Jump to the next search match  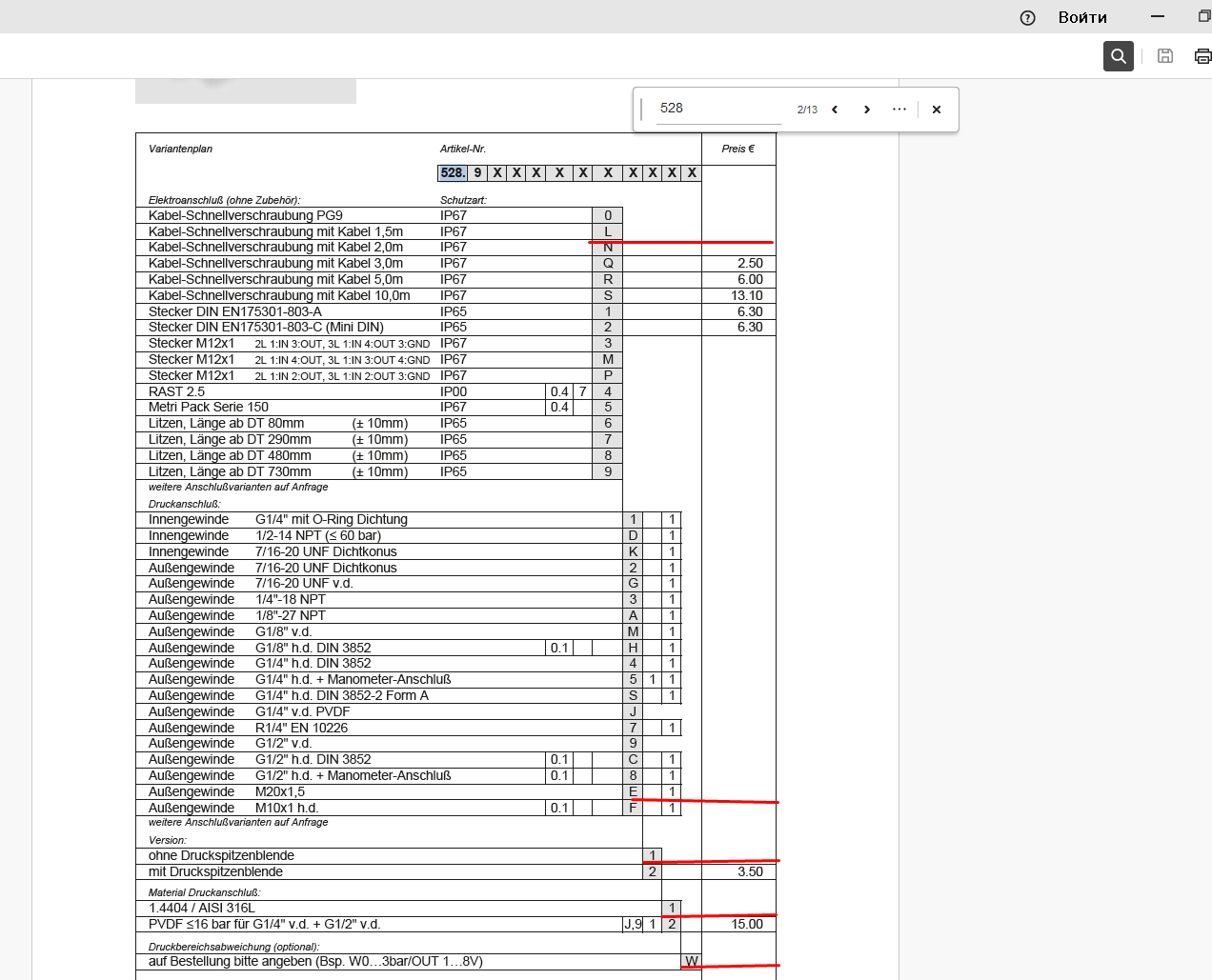point(867,110)
